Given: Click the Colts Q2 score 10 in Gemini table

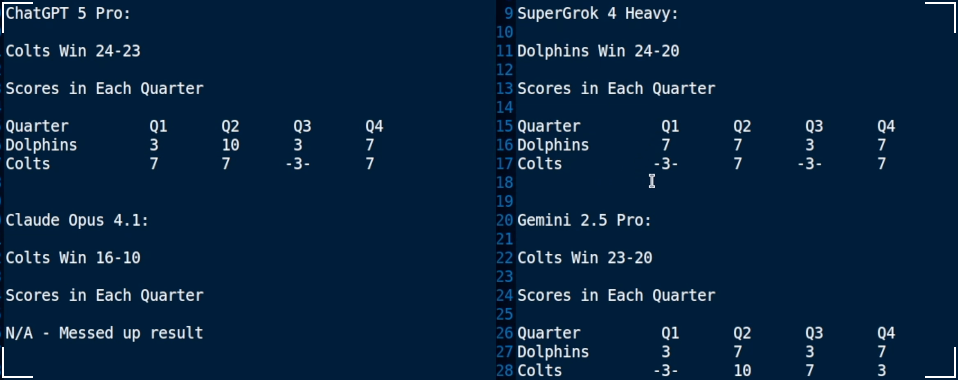Looking at the screenshot, I should (742, 371).
